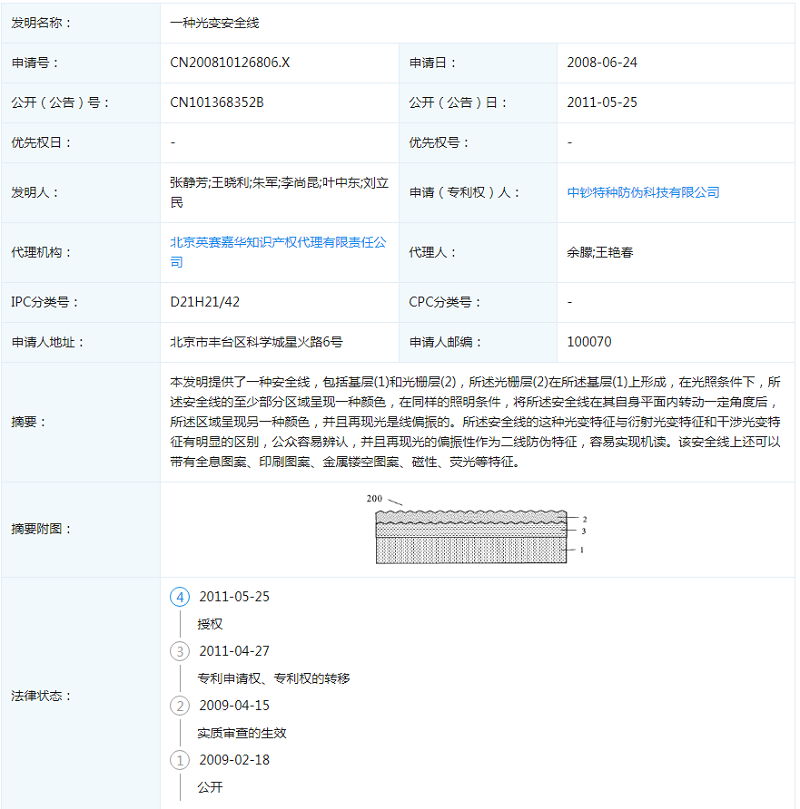Select the step 3 circle marker
The height and width of the screenshot is (809, 800).
(180, 651)
